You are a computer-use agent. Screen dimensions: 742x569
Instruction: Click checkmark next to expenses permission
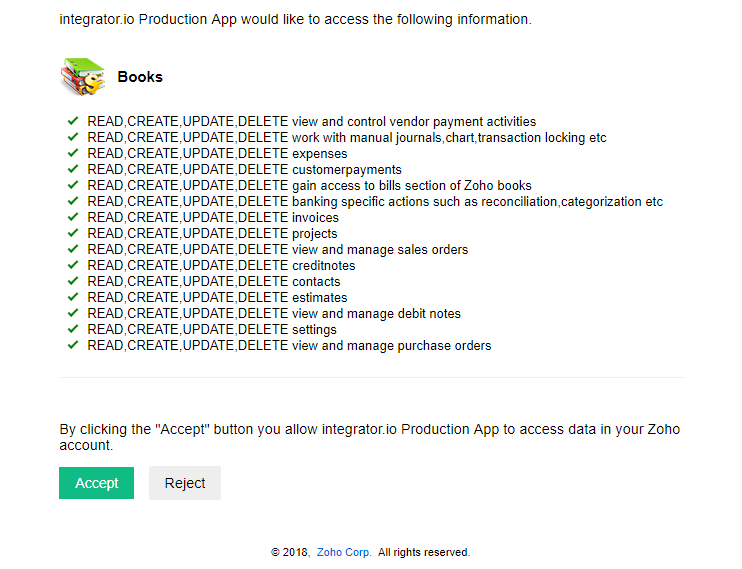[x=73, y=153]
